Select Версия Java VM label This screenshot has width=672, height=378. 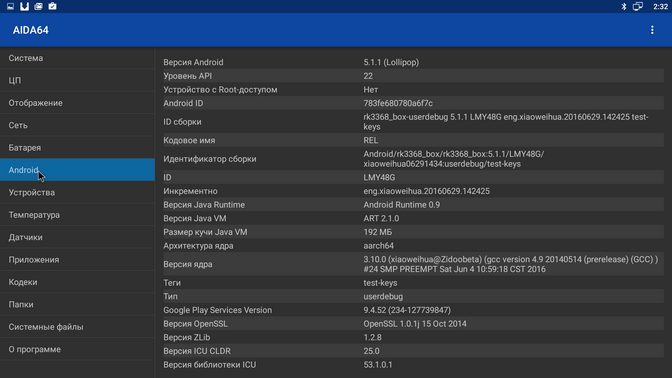point(195,219)
